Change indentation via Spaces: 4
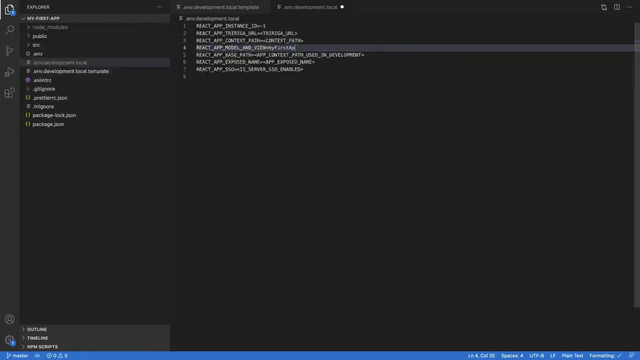The height and width of the screenshot is (360, 640). coord(512,356)
